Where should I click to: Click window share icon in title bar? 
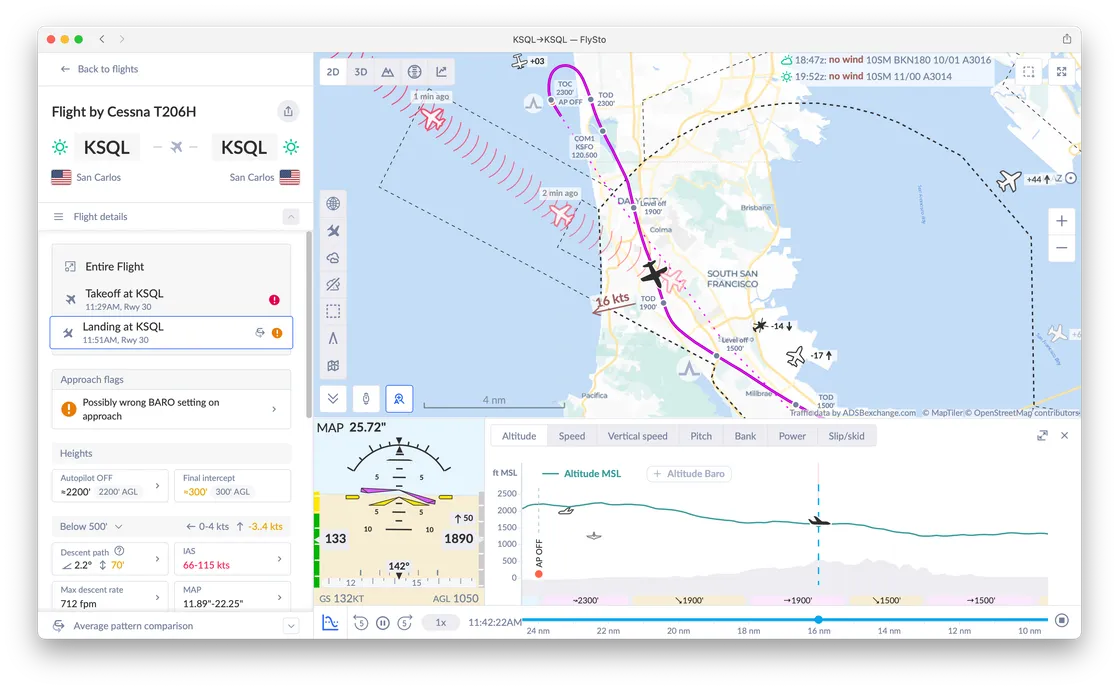pyautogui.click(x=1066, y=39)
